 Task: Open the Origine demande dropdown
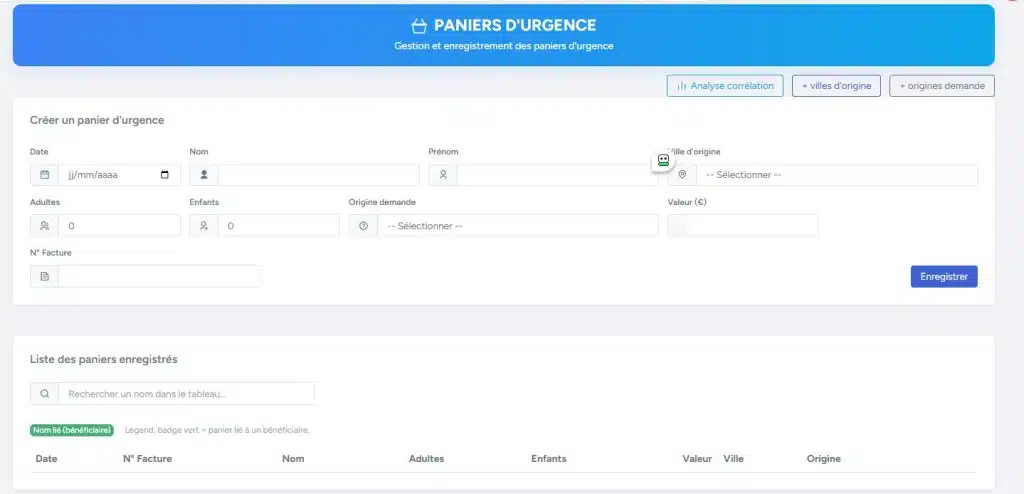pos(518,225)
